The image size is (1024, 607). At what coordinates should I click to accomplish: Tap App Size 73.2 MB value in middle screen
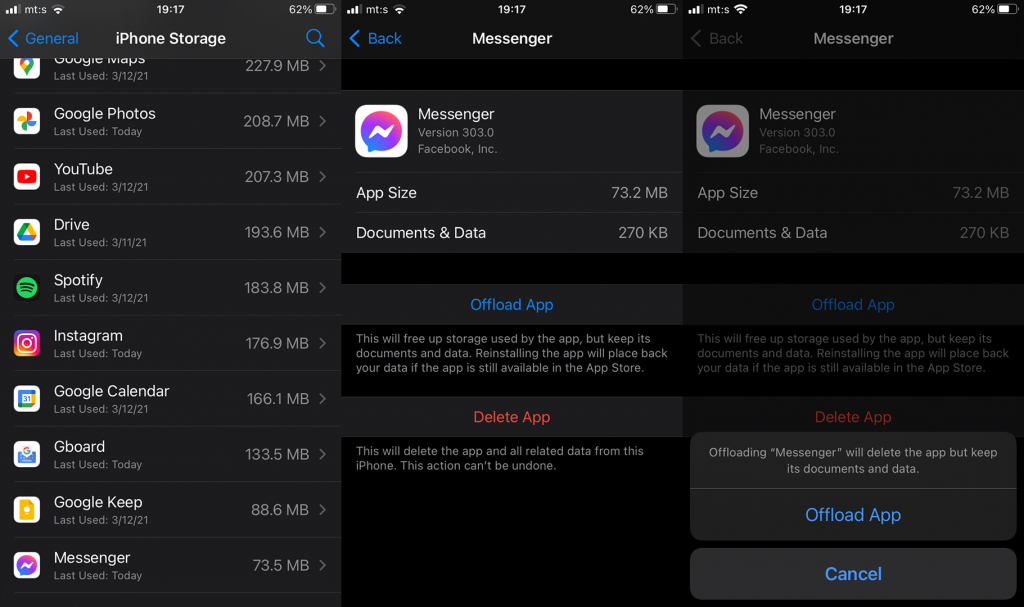click(639, 193)
